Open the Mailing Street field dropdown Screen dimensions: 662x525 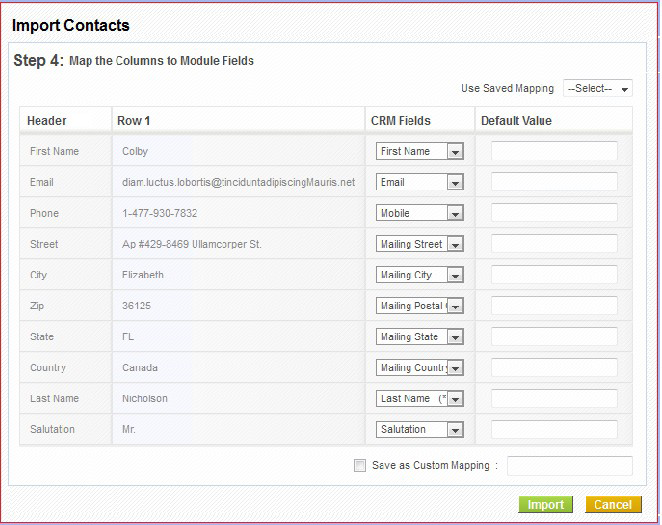click(420, 245)
